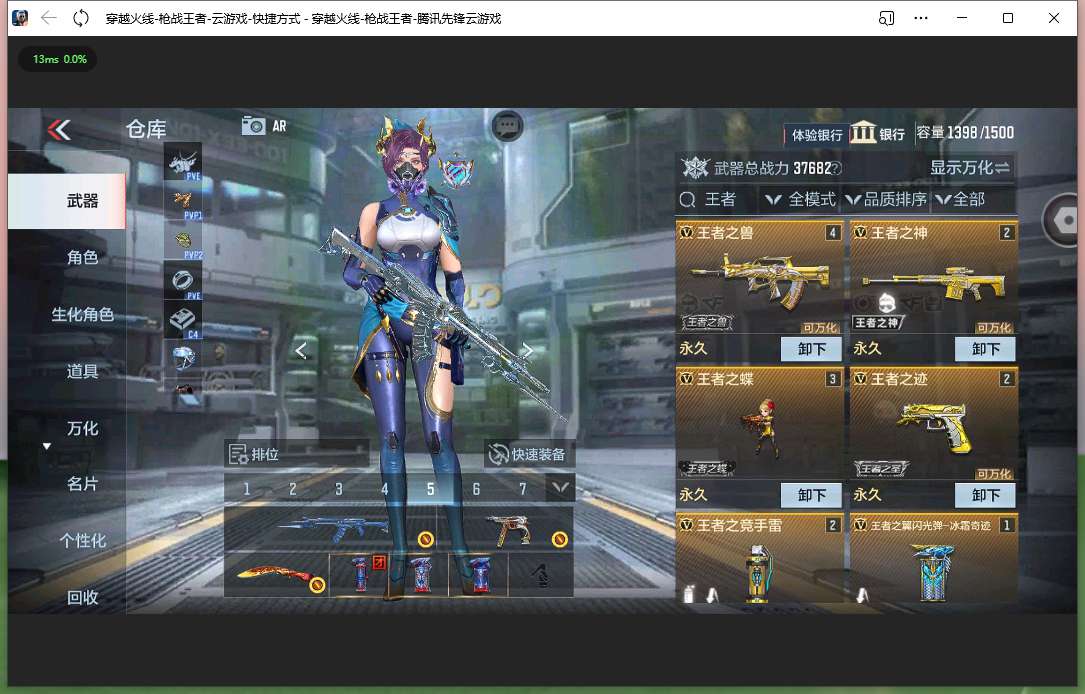Select the third grenade slot
This screenshot has width=1085, height=694.
click(479, 575)
